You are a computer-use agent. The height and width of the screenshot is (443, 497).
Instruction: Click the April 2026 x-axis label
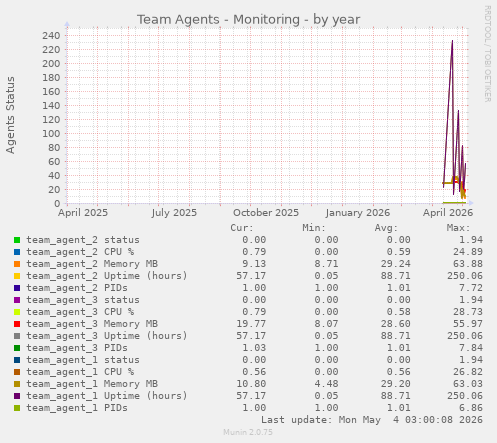tap(448, 213)
